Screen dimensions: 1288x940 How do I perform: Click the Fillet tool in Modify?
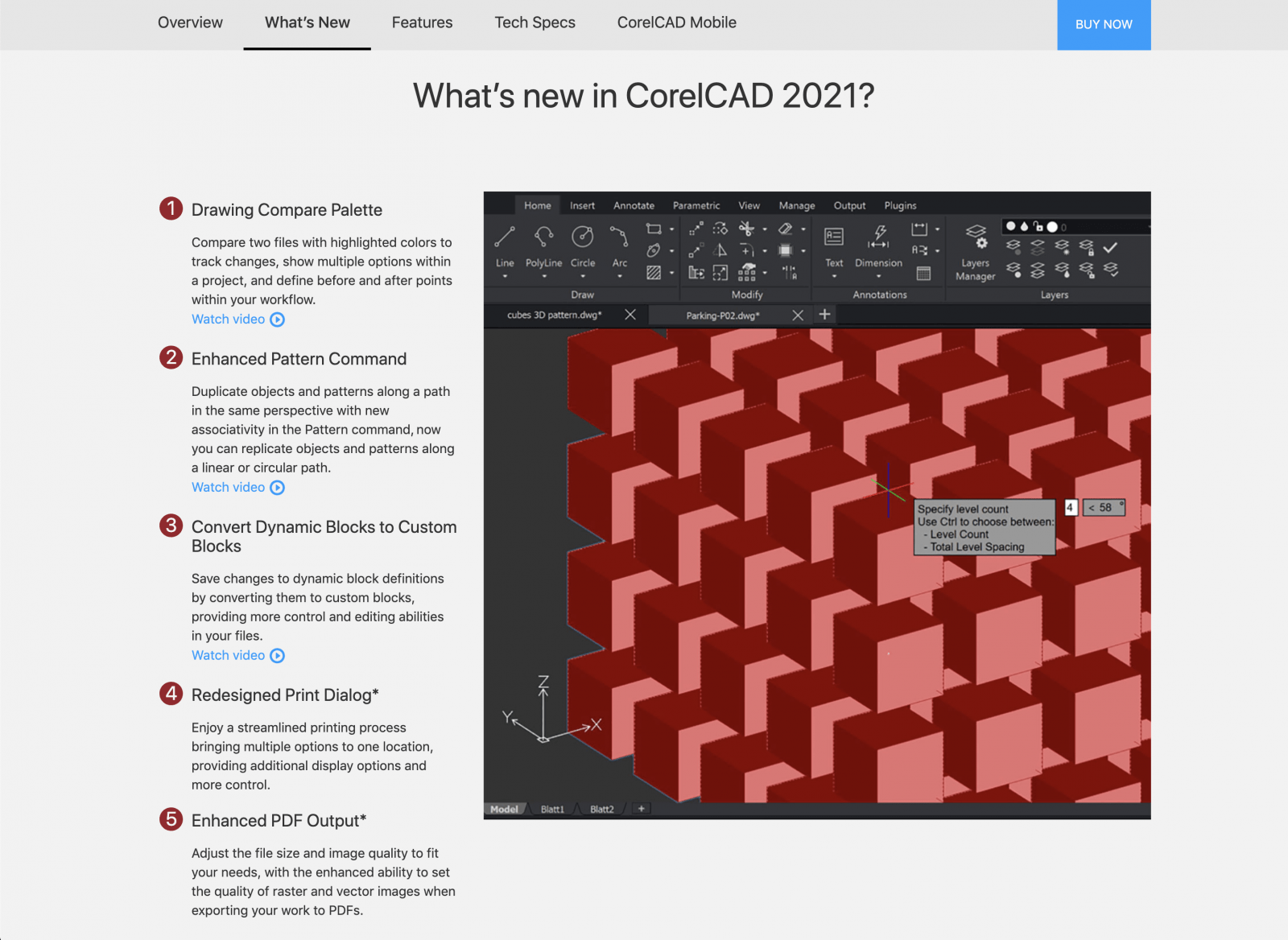(x=747, y=250)
